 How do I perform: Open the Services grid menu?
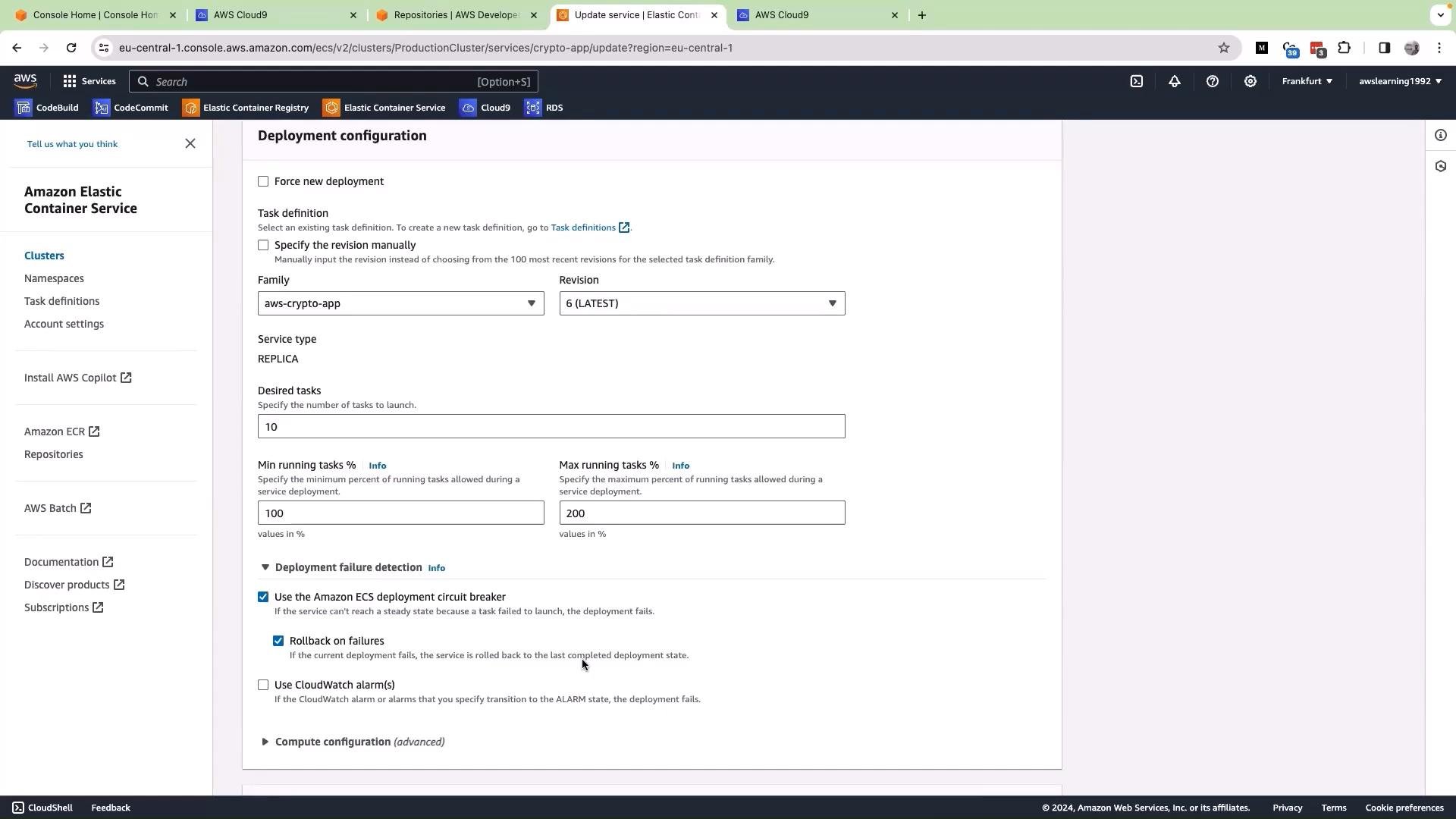point(89,81)
